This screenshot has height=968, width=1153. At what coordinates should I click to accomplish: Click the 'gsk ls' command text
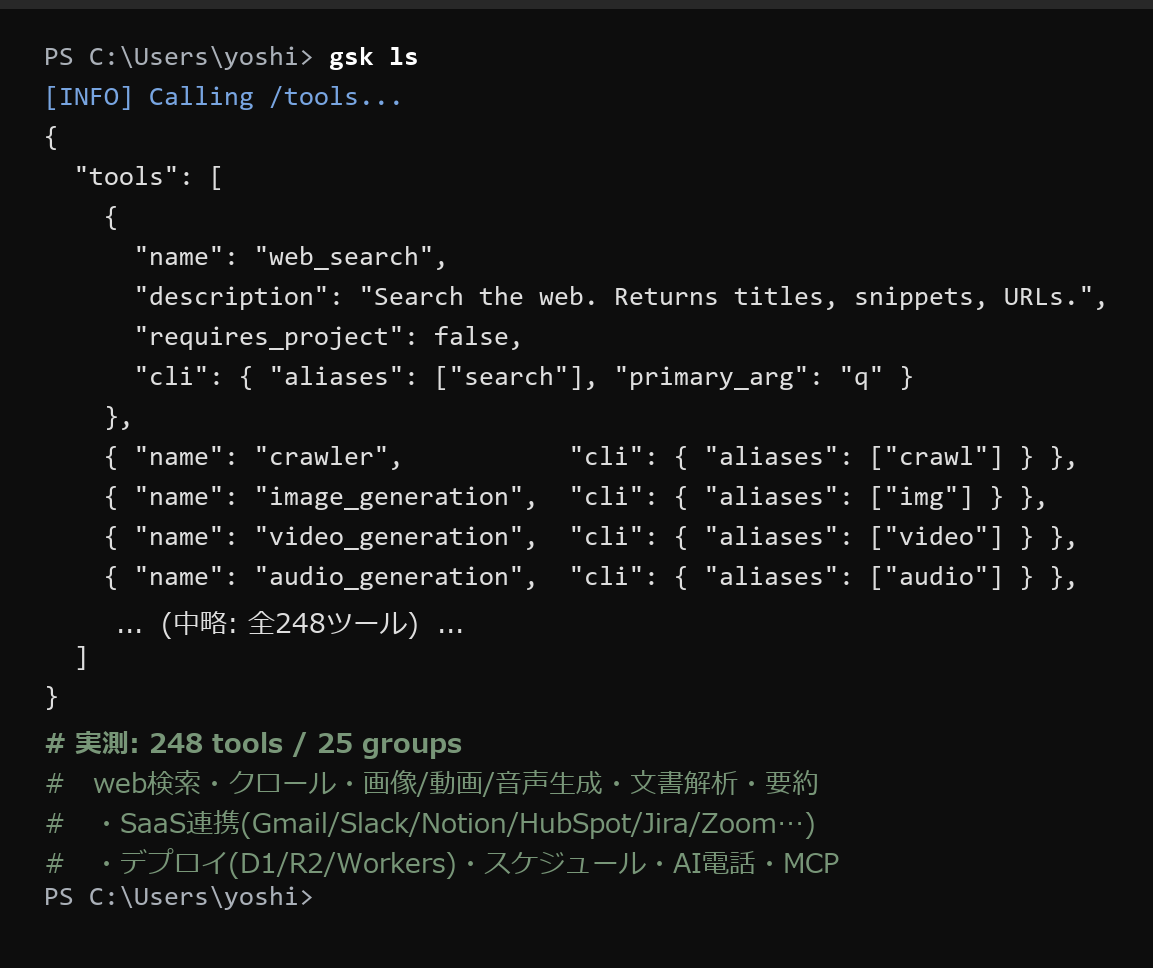(x=373, y=57)
